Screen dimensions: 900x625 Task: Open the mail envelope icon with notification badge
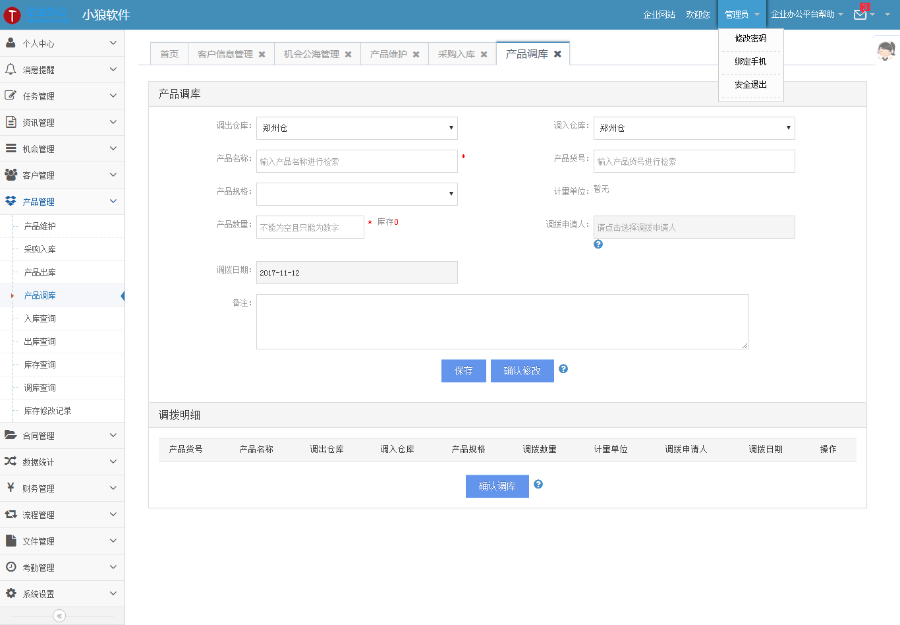pos(858,15)
